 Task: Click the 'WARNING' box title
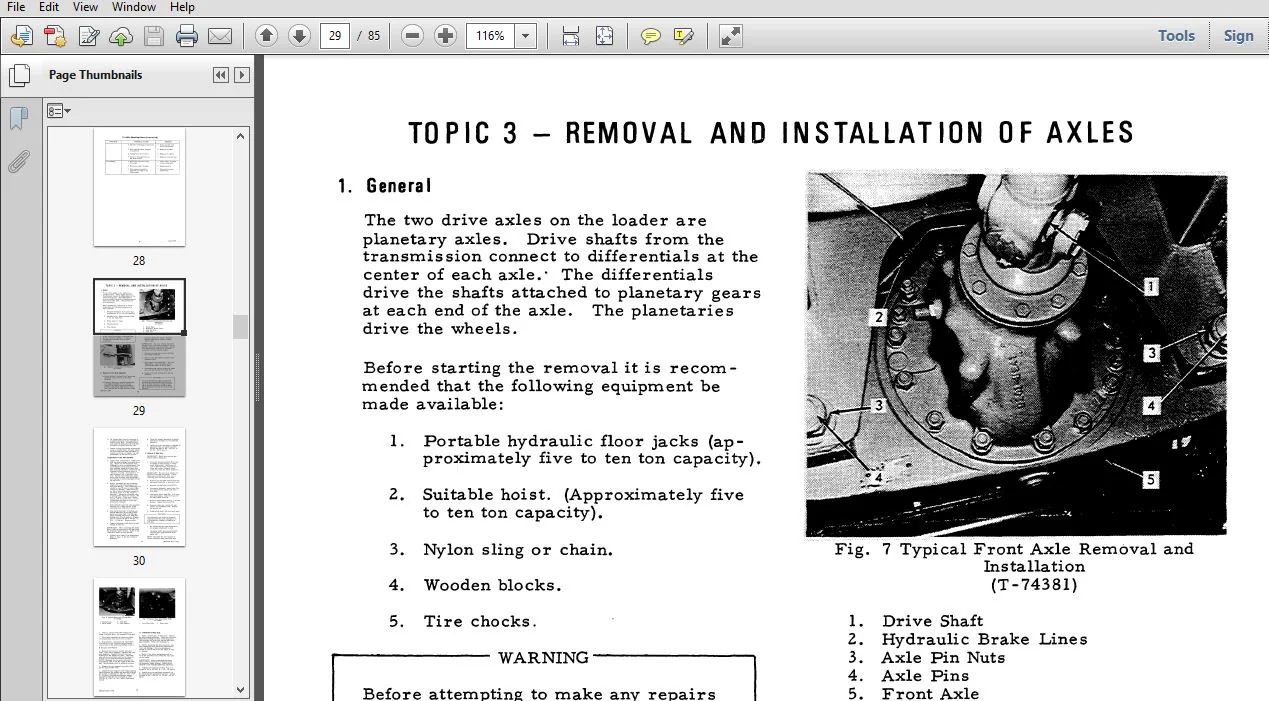543,658
